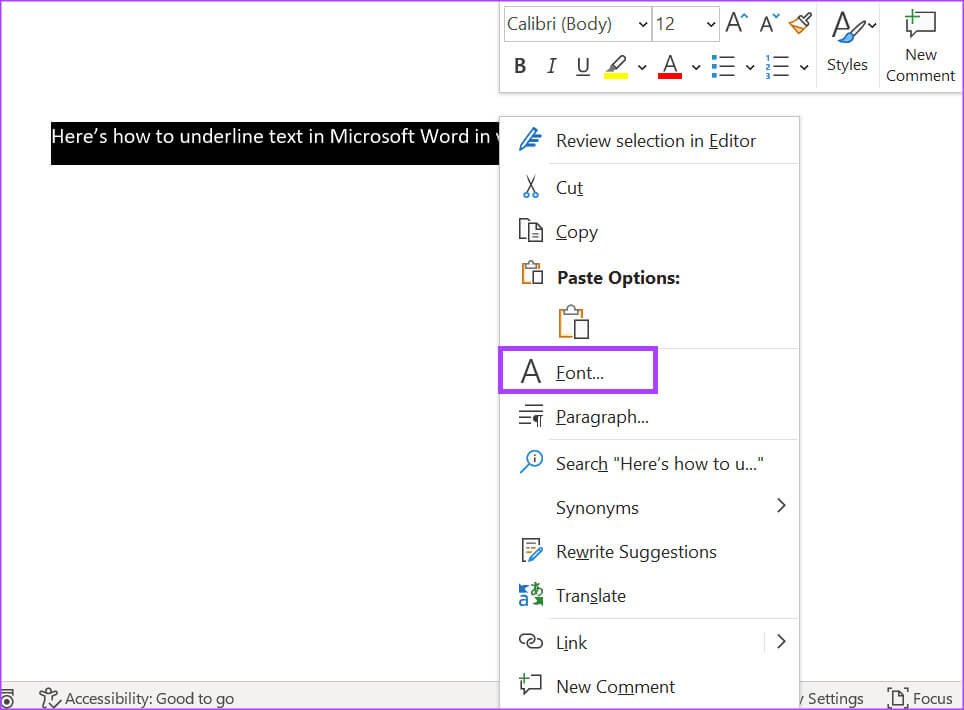Viewport: 964px width, 710px height.
Task: Expand the font size 12 dropdown
Action: (711, 24)
